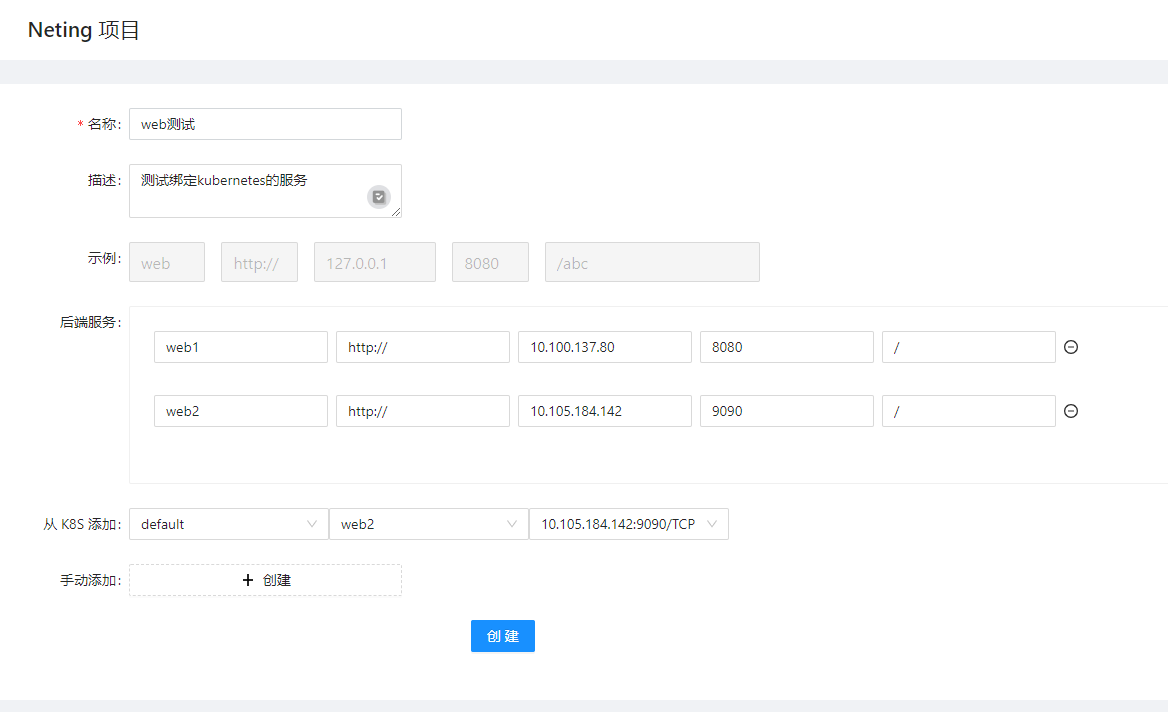Image resolution: width=1168 pixels, height=712 pixels.
Task: Click the icon inside the description textarea
Action: coord(379,197)
